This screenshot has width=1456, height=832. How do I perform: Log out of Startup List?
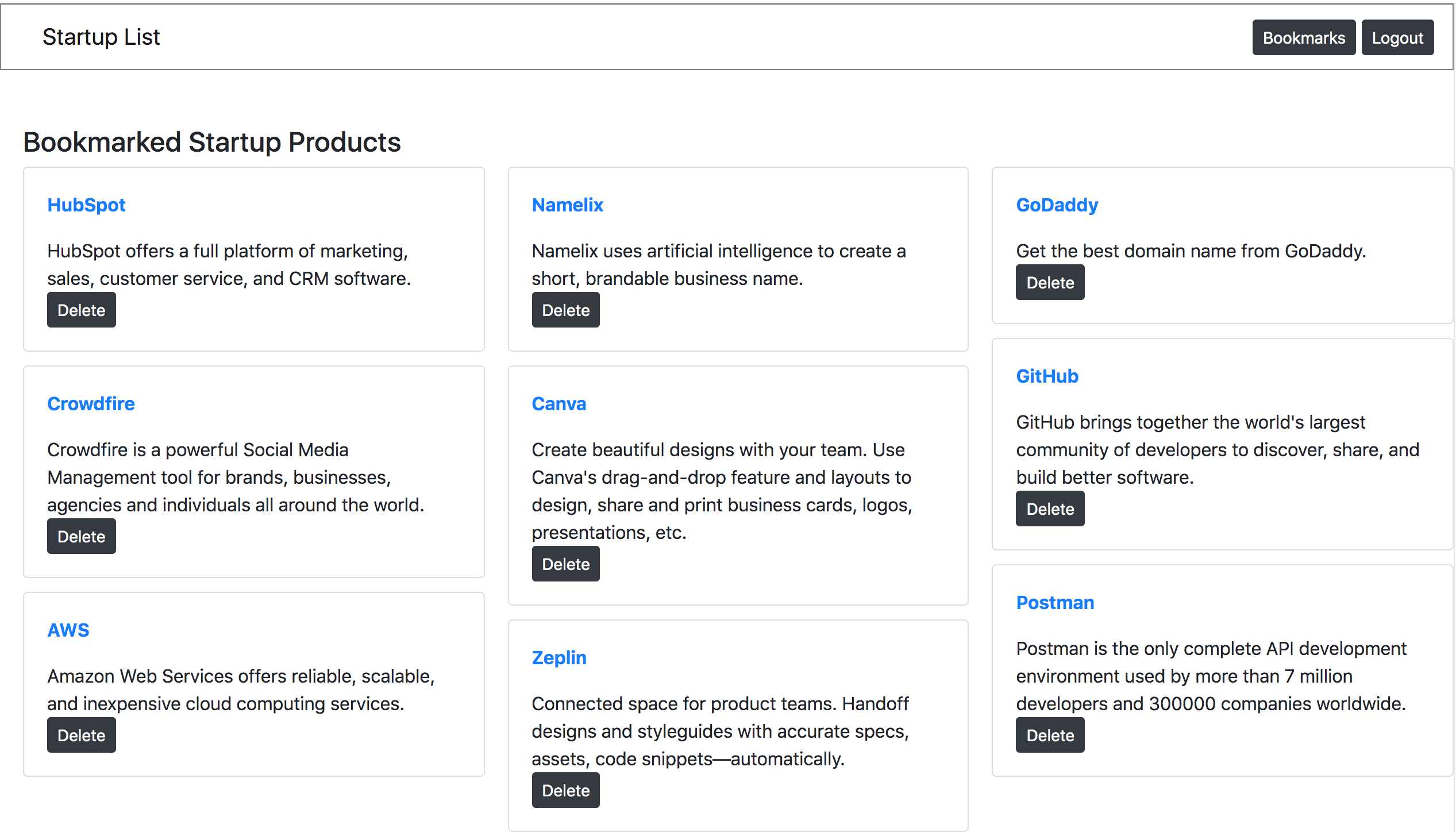coord(1397,37)
